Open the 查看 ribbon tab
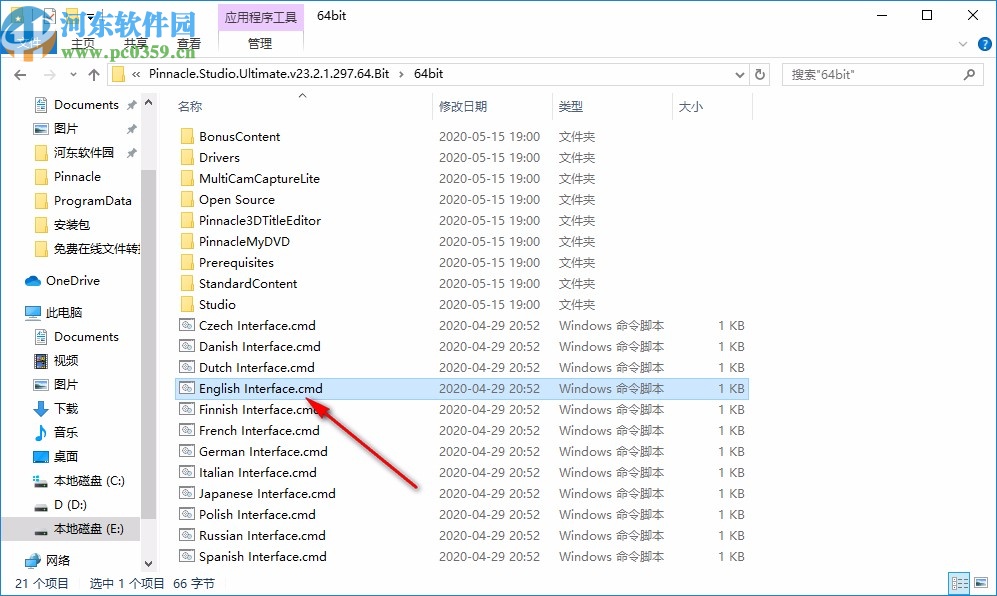The width and height of the screenshot is (997, 596). point(189,43)
